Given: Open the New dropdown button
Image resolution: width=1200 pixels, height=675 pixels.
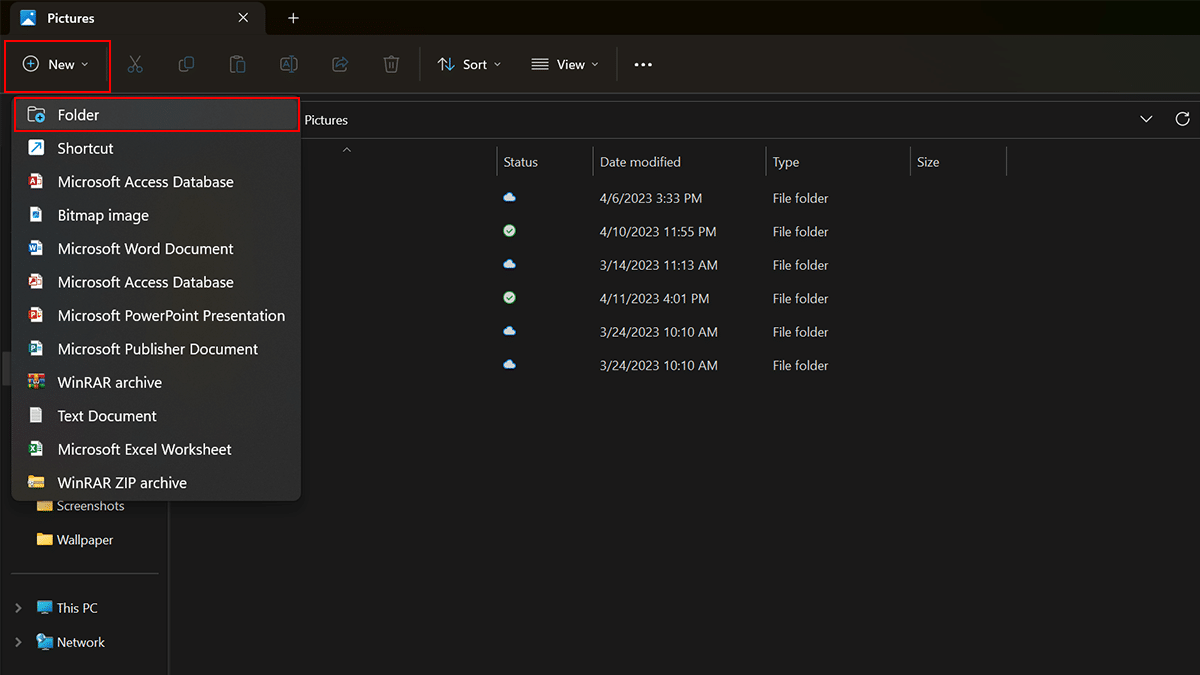Looking at the screenshot, I should pyautogui.click(x=57, y=65).
